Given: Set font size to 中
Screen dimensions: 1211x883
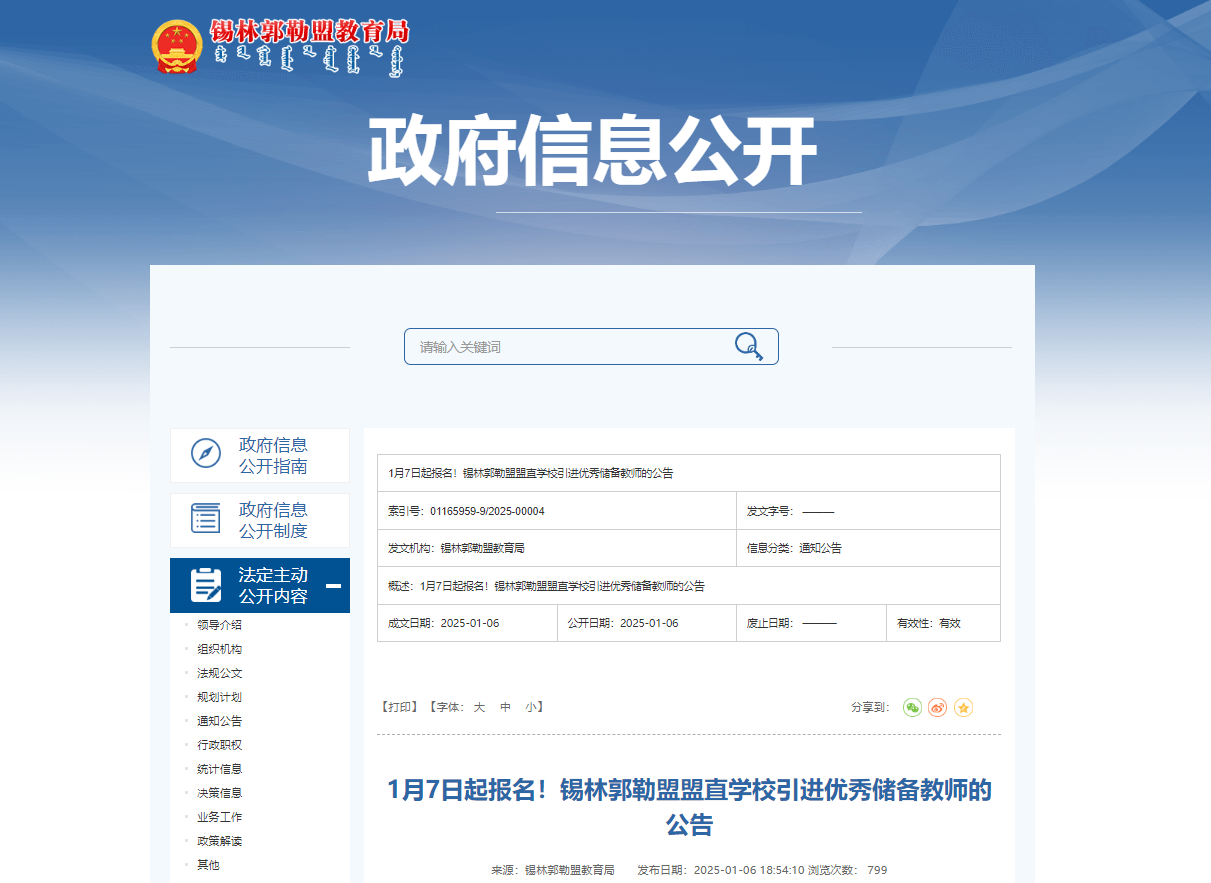Looking at the screenshot, I should coord(505,707).
